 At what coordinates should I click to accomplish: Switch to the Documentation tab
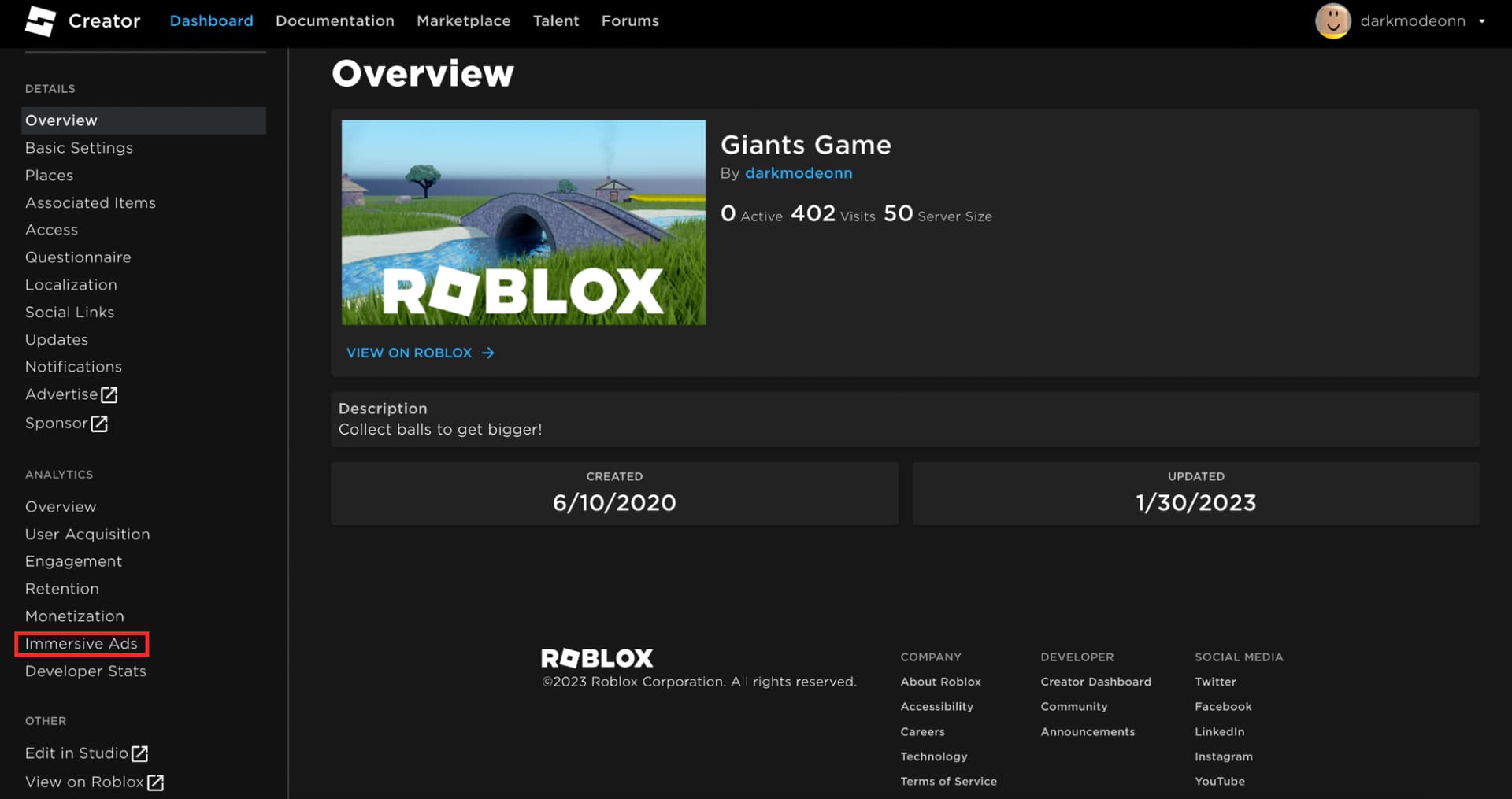(x=335, y=21)
